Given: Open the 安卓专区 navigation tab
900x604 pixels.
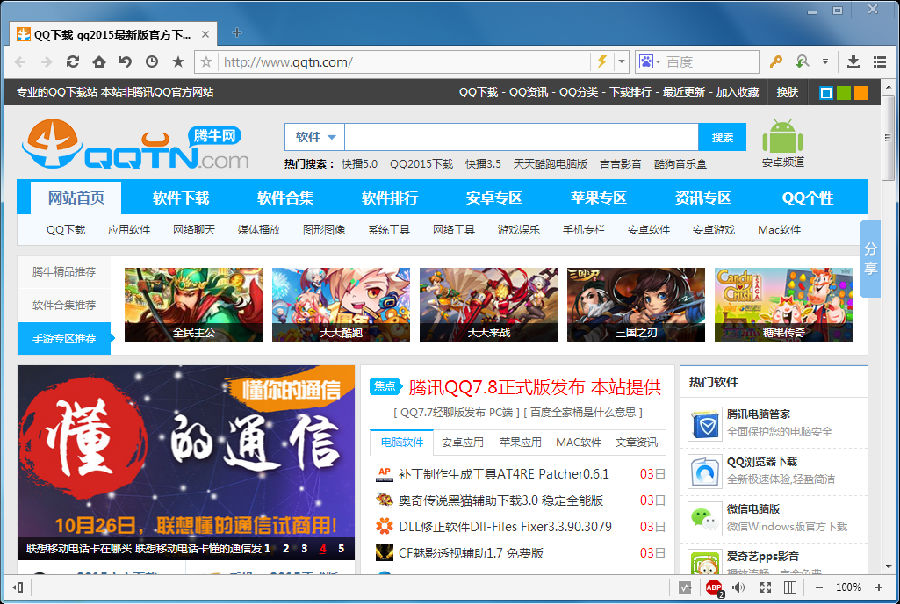Looking at the screenshot, I should pos(494,198).
